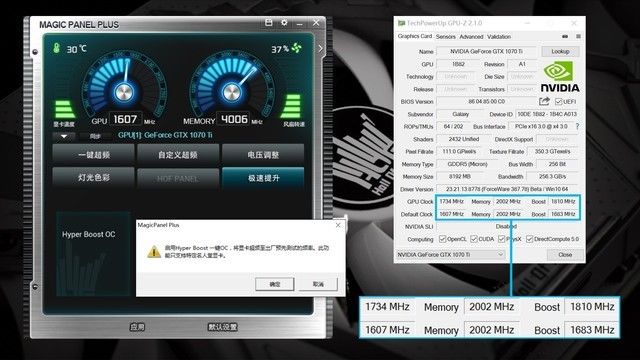
Task: Click the 确定 confirm button in dialog
Action: pyautogui.click(x=275, y=284)
